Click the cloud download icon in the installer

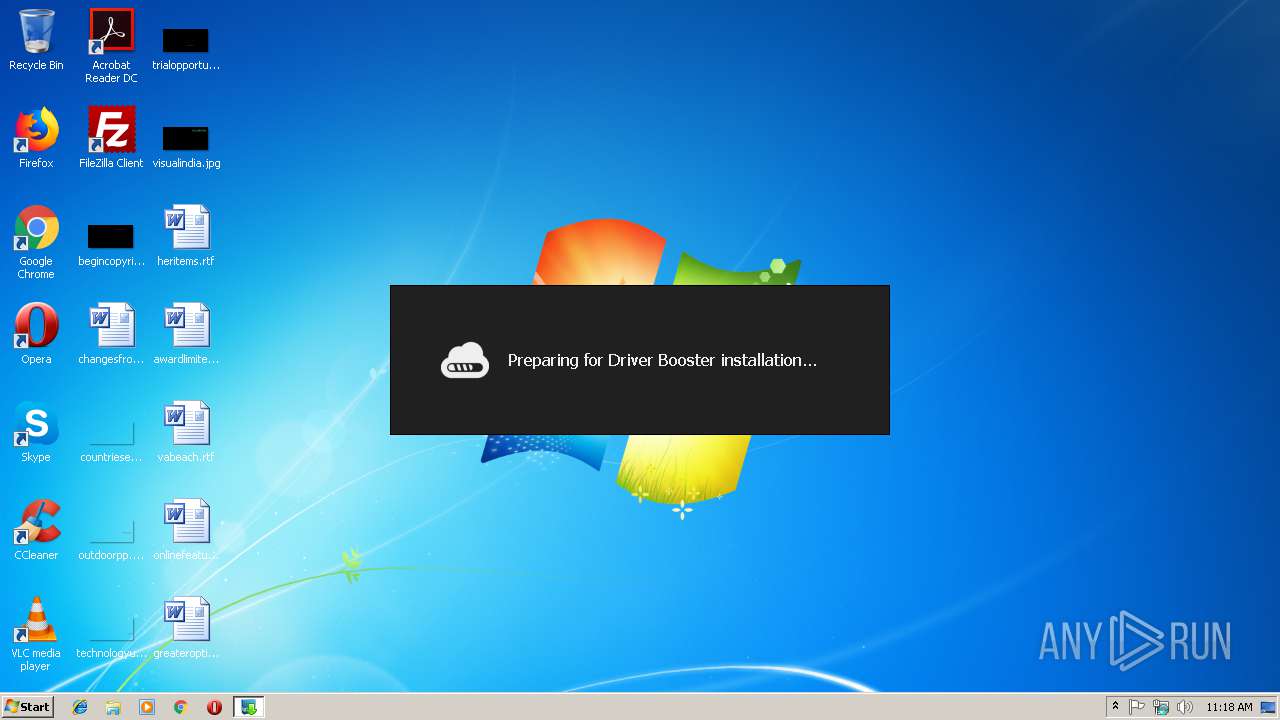click(465, 360)
